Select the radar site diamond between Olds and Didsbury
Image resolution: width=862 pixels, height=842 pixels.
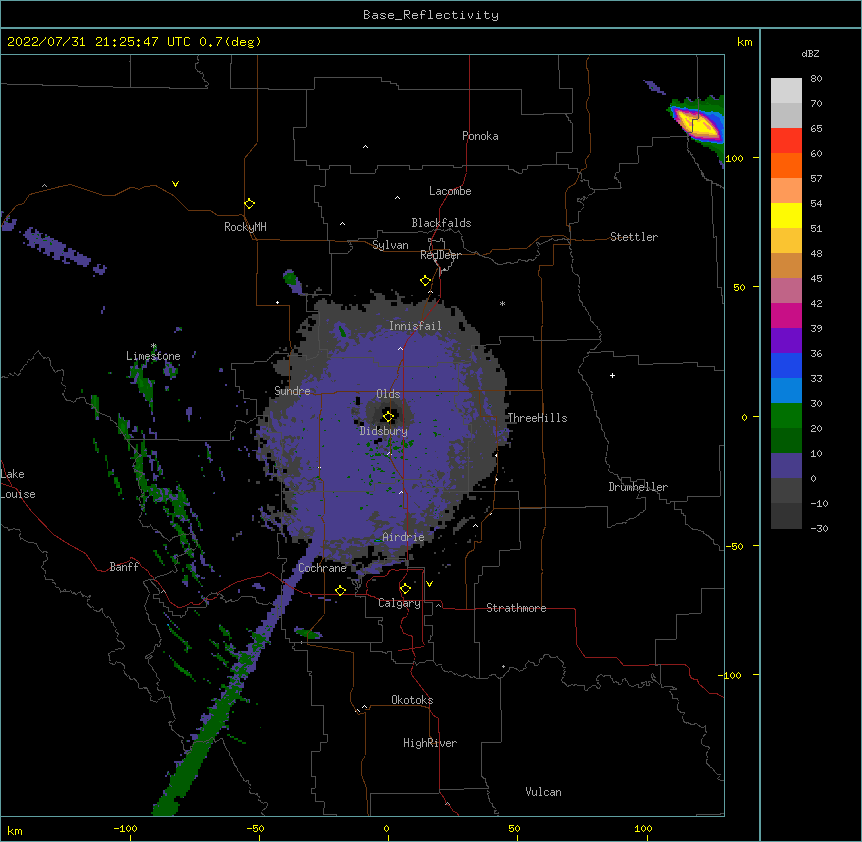point(389,417)
